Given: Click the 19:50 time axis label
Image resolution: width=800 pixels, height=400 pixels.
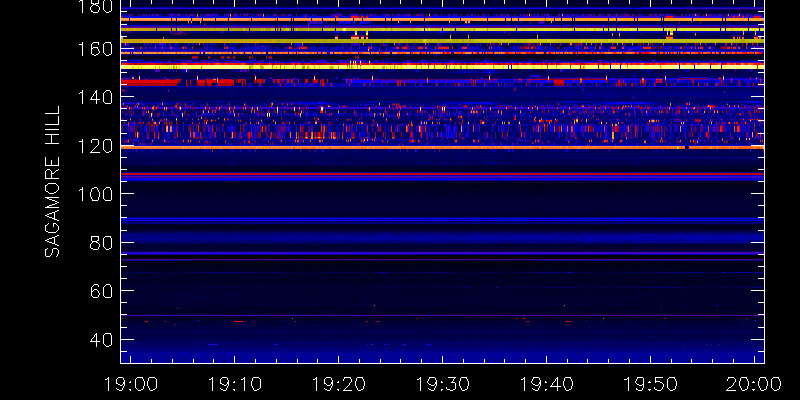Looking at the screenshot, I should click(x=651, y=384).
